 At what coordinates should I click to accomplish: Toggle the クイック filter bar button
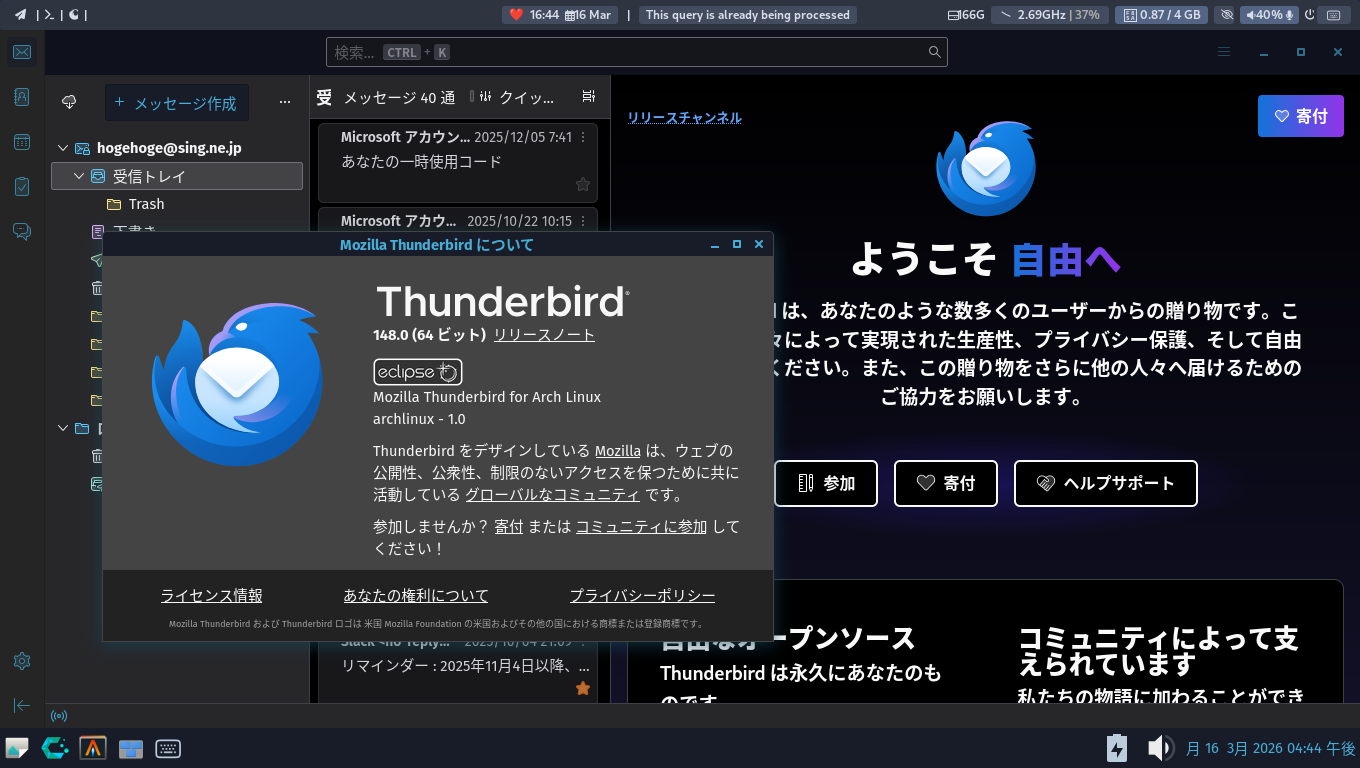click(516, 97)
